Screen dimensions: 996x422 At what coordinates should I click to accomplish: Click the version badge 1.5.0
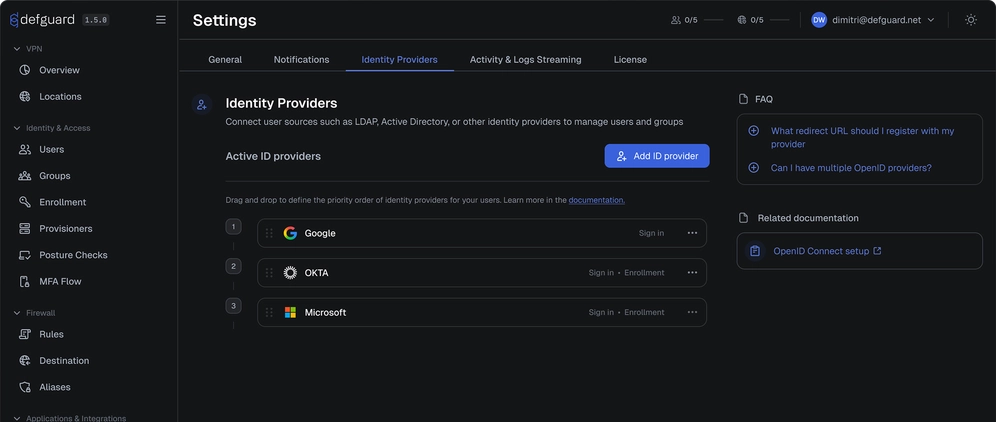click(96, 20)
